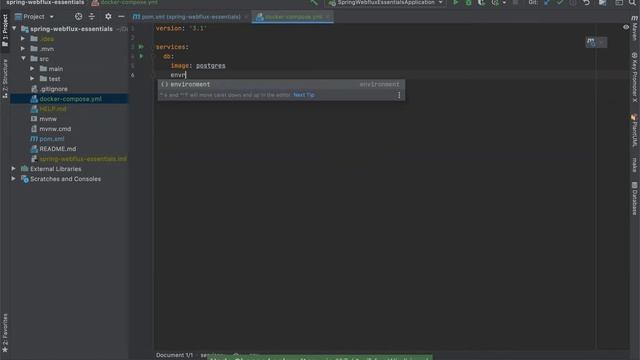Toggle the inspections eye icon in editor corner
The image size is (640, 360).
[626, 27]
